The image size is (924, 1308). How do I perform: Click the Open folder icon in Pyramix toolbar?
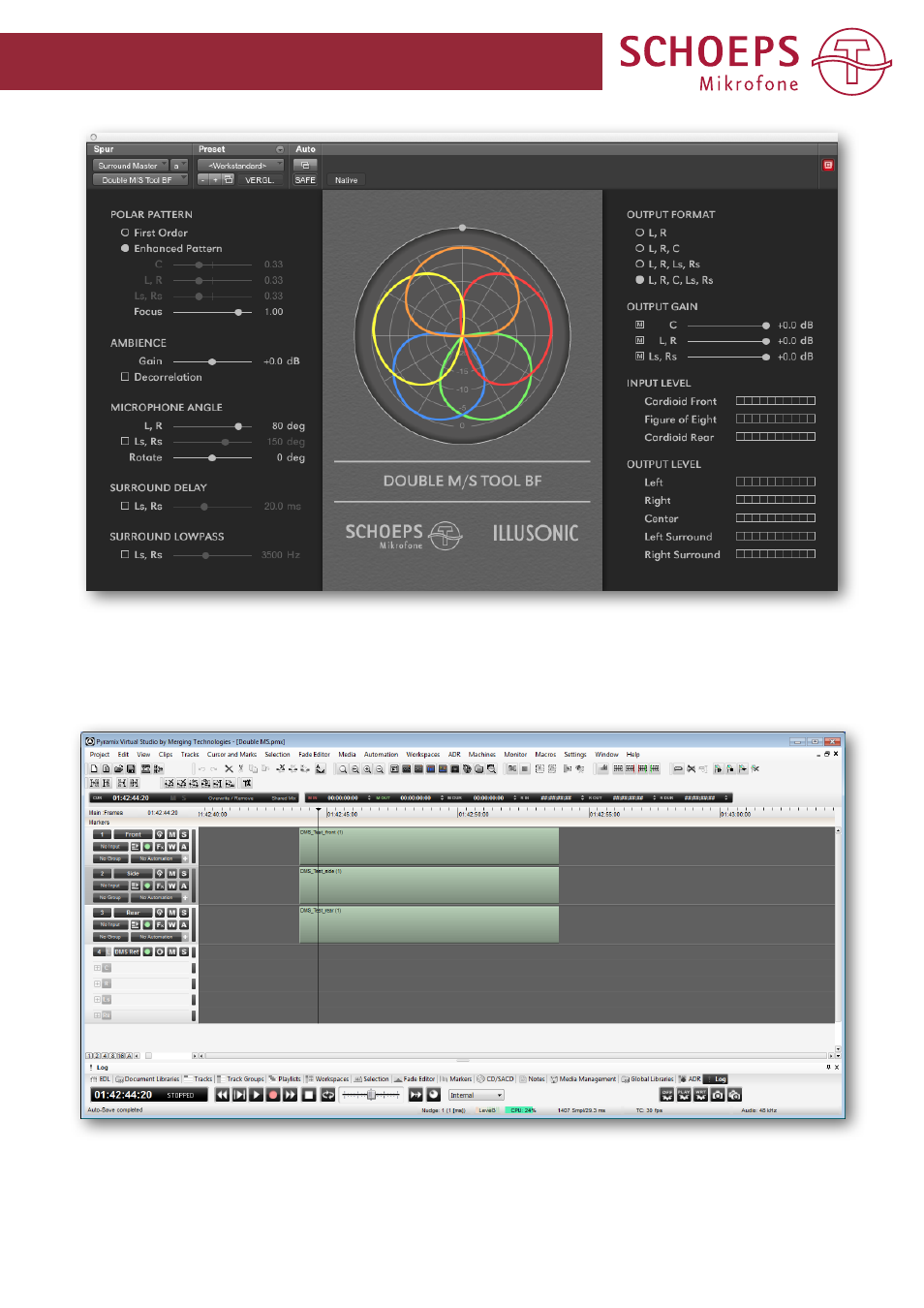pyautogui.click(x=118, y=768)
